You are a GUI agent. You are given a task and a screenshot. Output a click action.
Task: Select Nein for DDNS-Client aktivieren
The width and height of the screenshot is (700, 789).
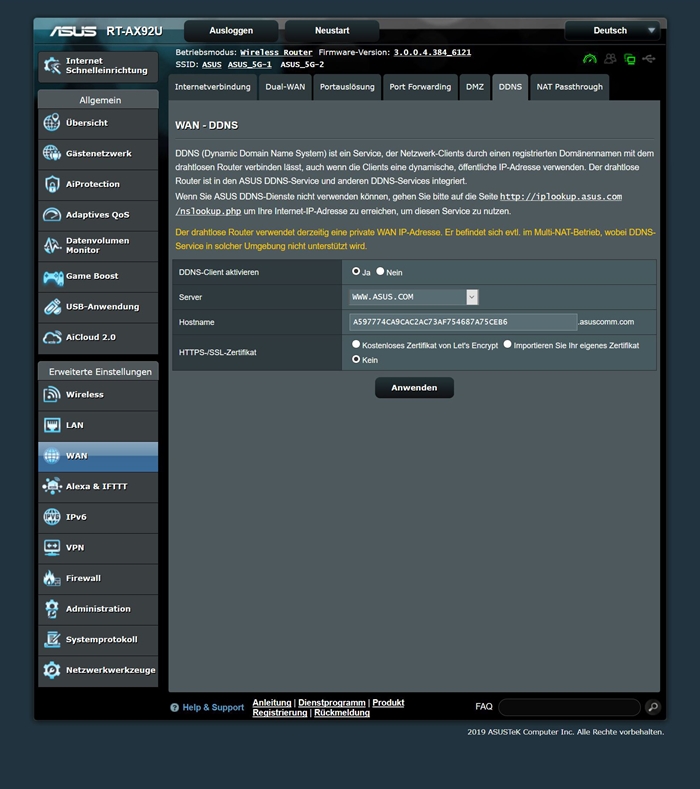tap(380, 271)
